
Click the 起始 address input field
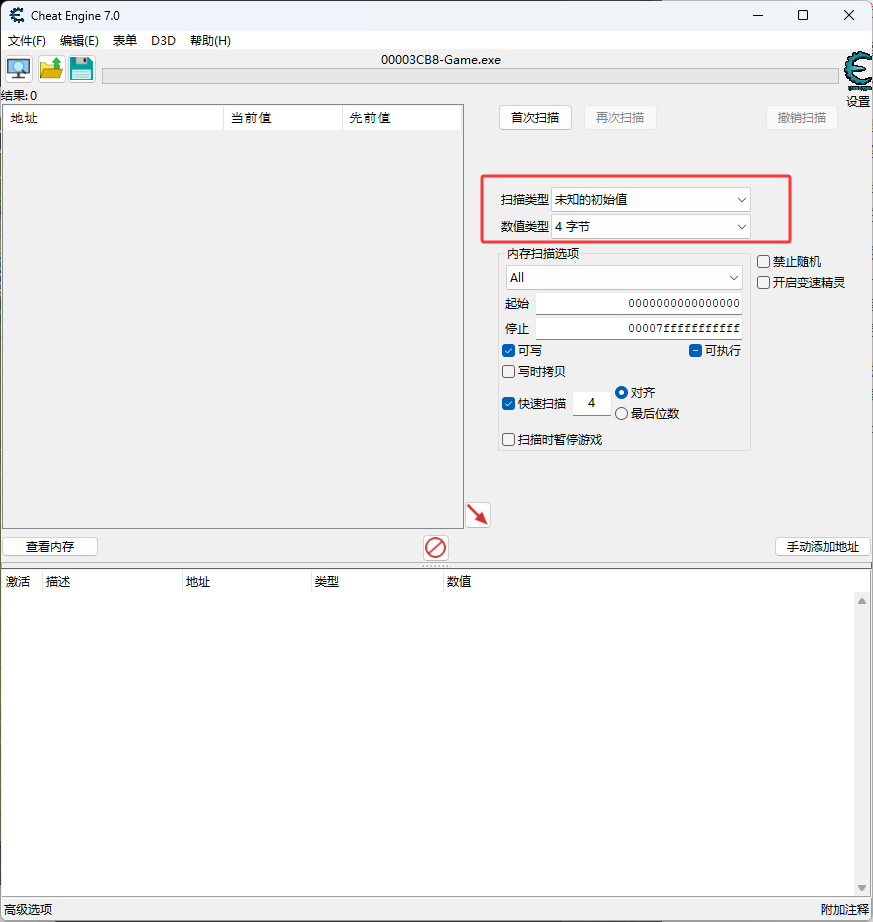[638, 303]
